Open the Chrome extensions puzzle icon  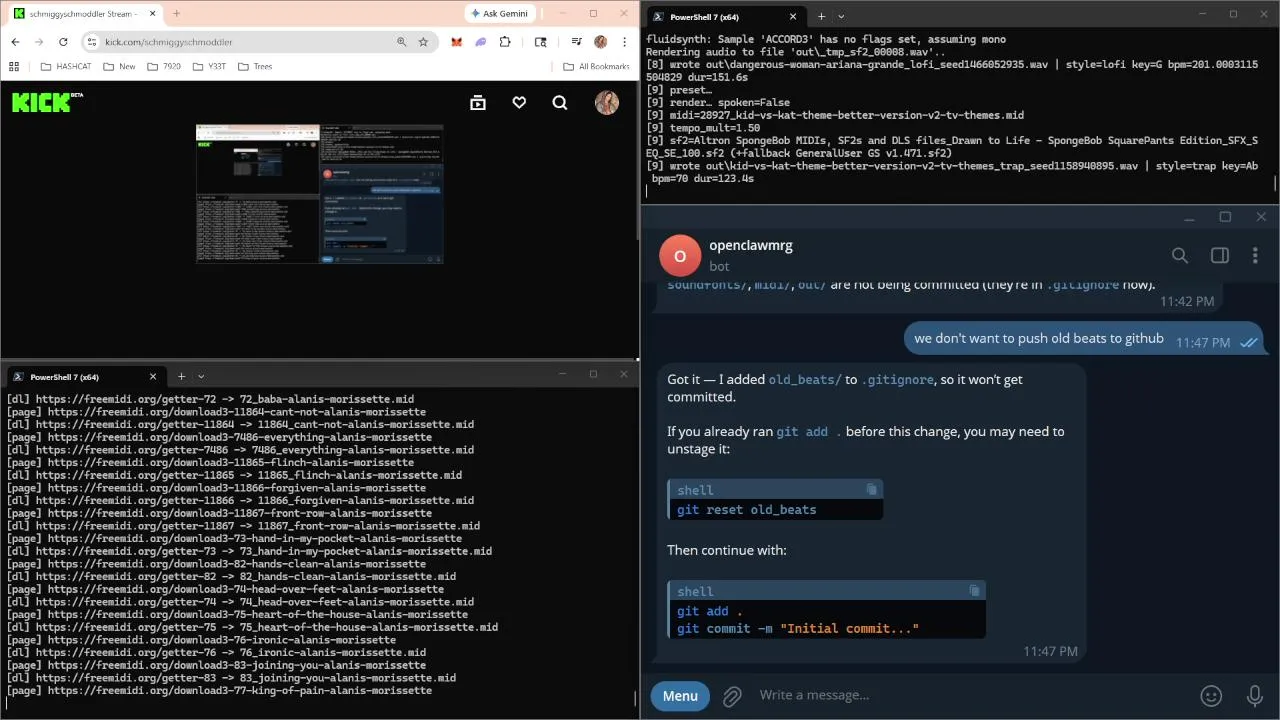(505, 42)
